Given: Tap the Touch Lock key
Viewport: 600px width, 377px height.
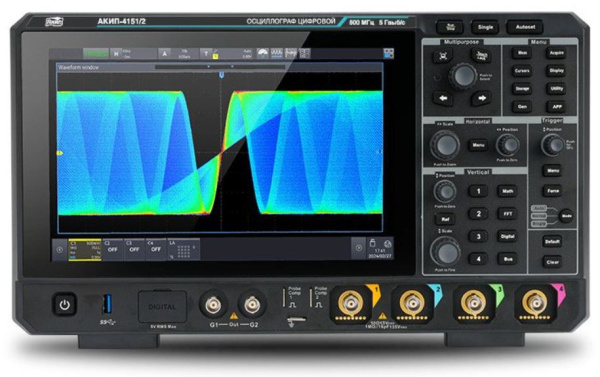Looking at the screenshot, I should click(481, 56).
